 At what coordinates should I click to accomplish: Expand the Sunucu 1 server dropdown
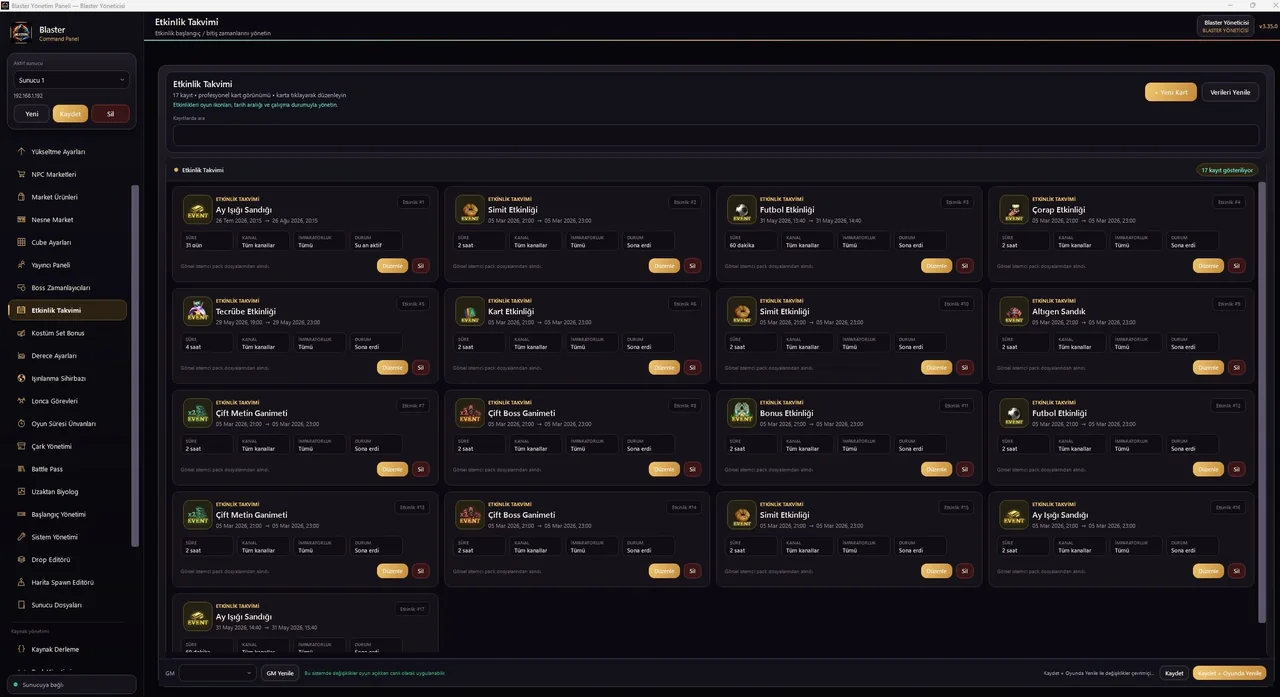71,80
